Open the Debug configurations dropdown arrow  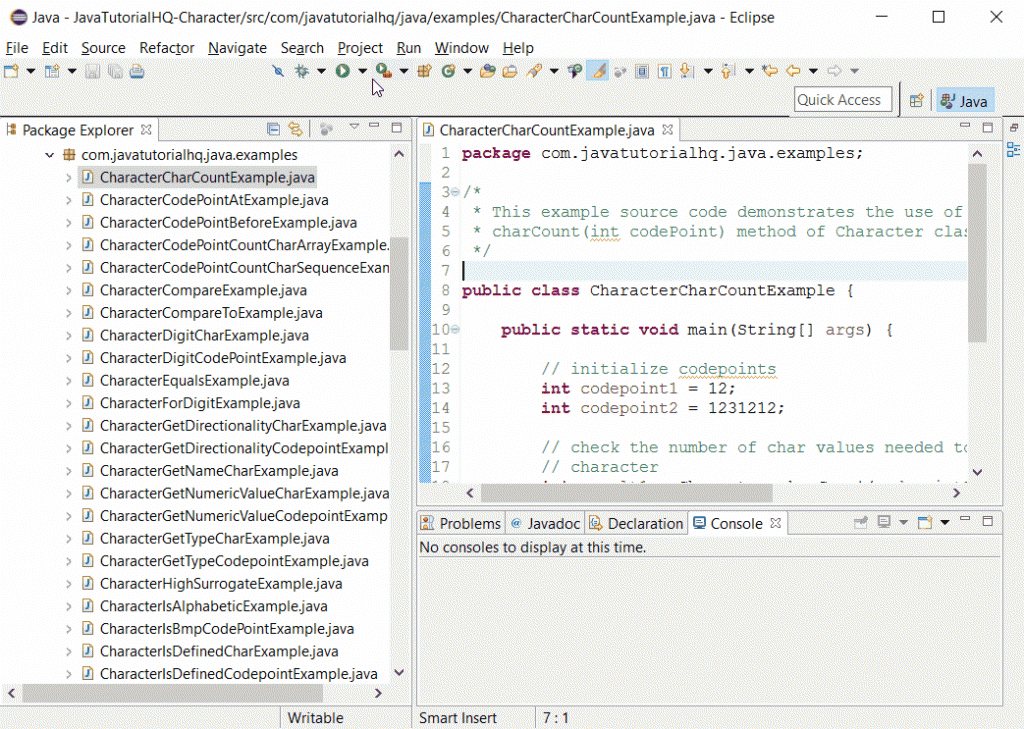tap(321, 71)
